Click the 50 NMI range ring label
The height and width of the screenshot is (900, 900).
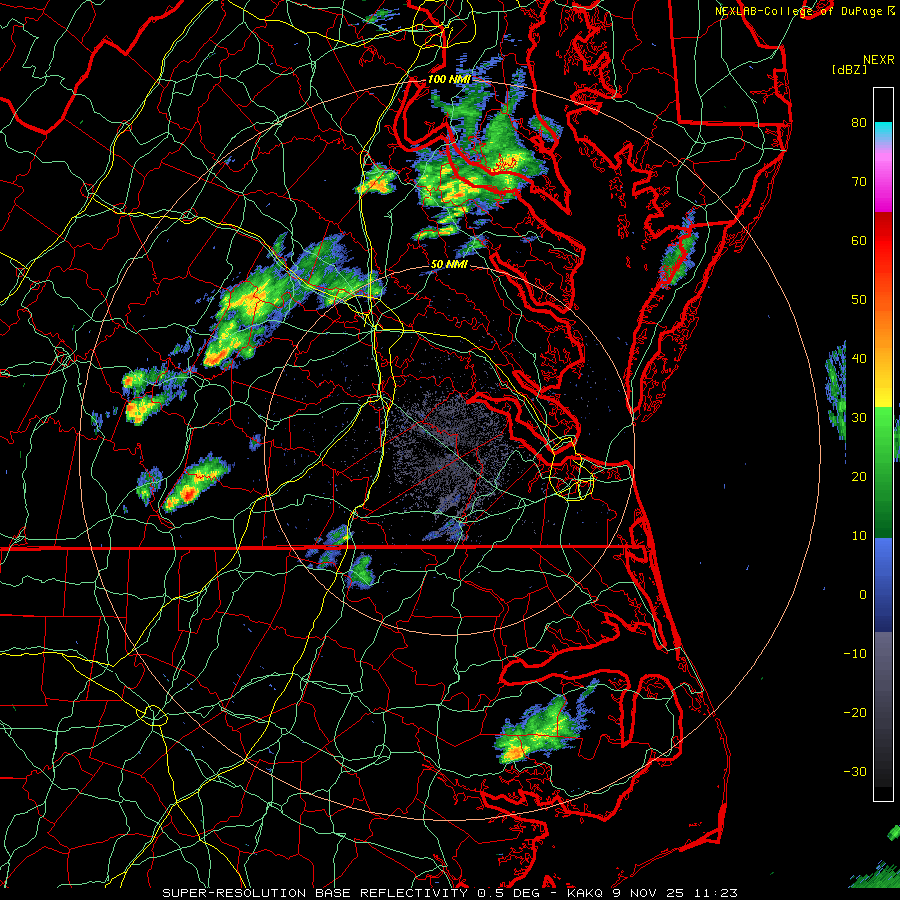pyautogui.click(x=449, y=264)
